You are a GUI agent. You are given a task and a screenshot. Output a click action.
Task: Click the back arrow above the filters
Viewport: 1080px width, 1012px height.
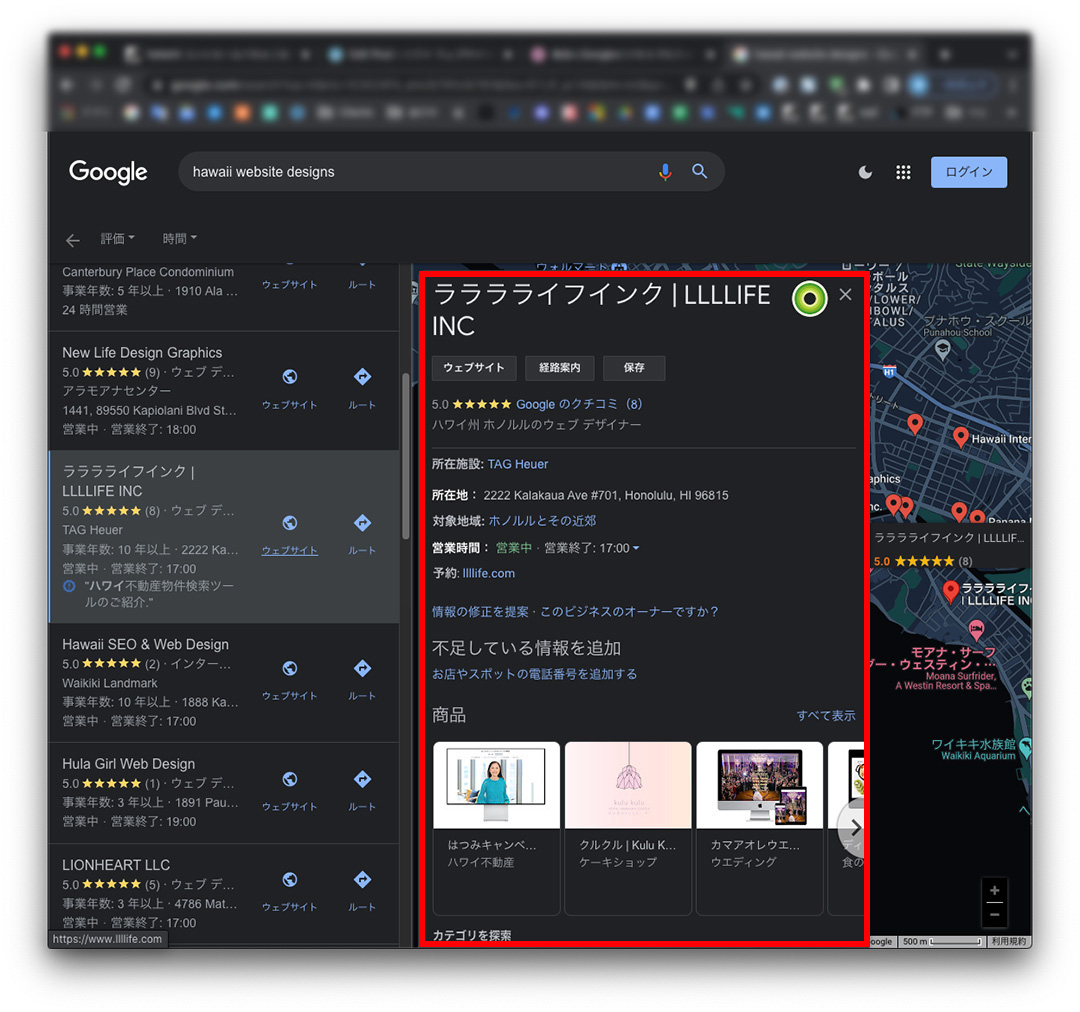tap(72, 239)
